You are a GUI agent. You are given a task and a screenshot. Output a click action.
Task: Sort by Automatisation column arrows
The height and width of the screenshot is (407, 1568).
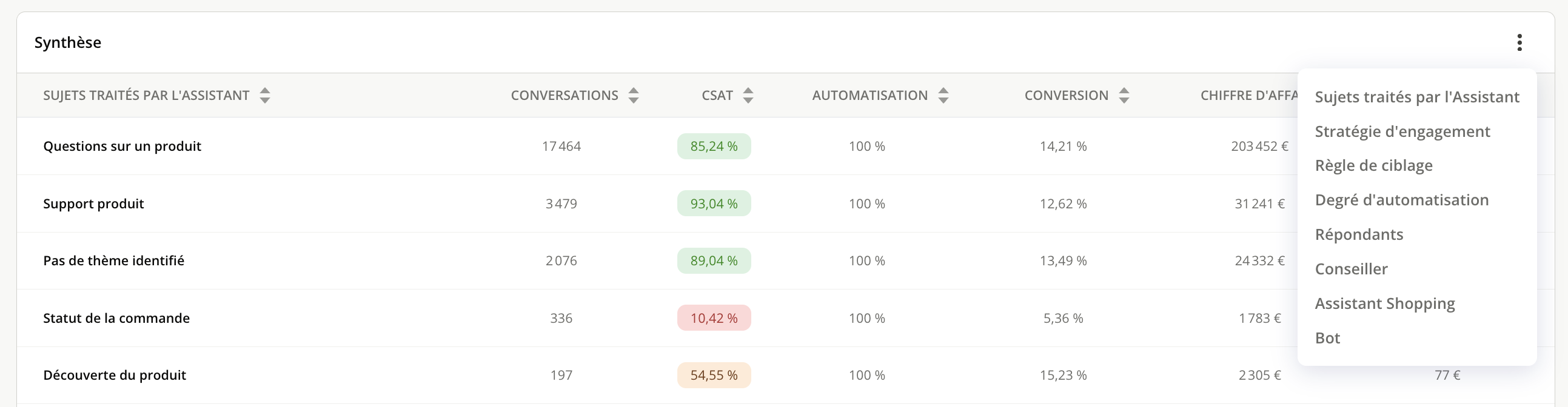point(943,96)
